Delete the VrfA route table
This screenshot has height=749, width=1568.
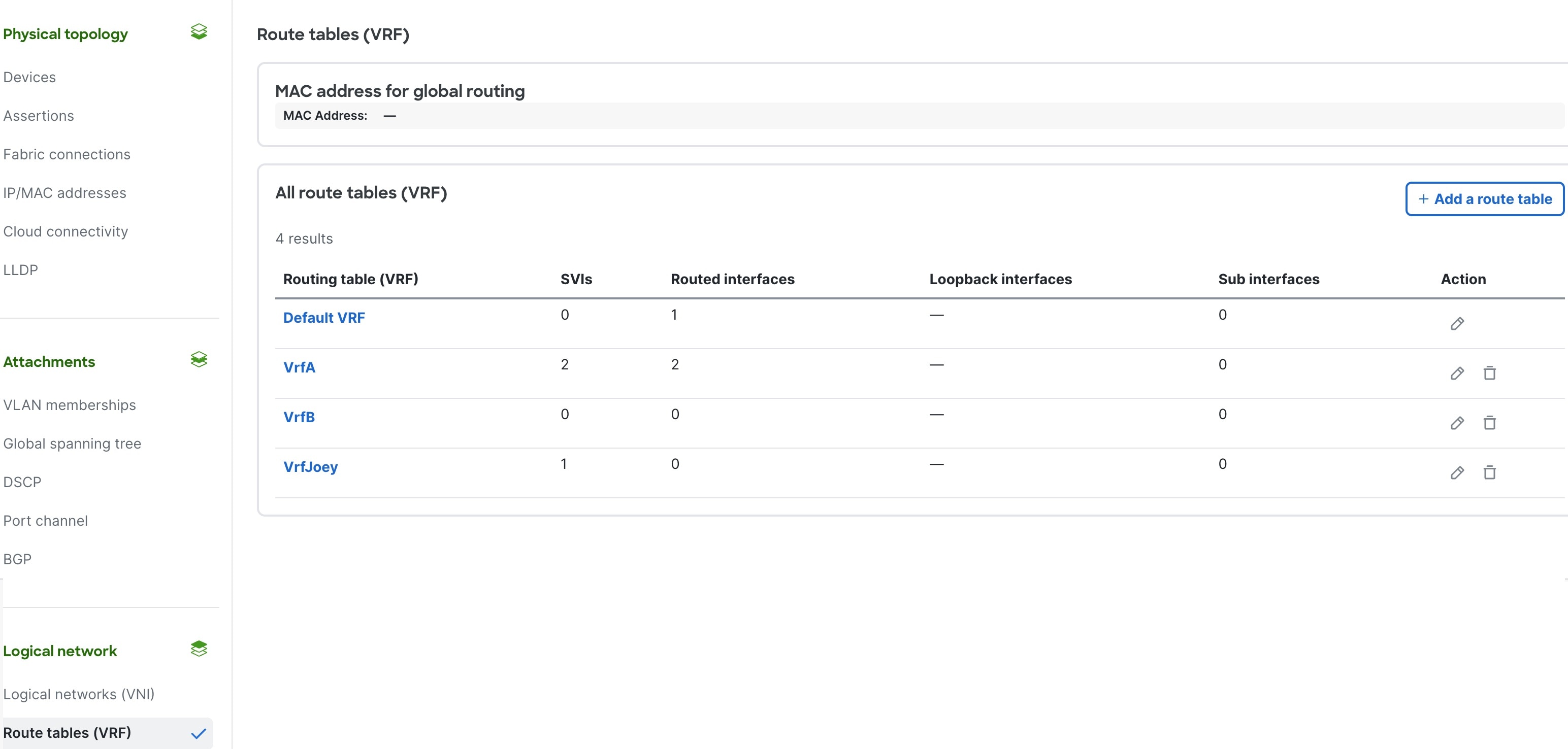(1489, 373)
